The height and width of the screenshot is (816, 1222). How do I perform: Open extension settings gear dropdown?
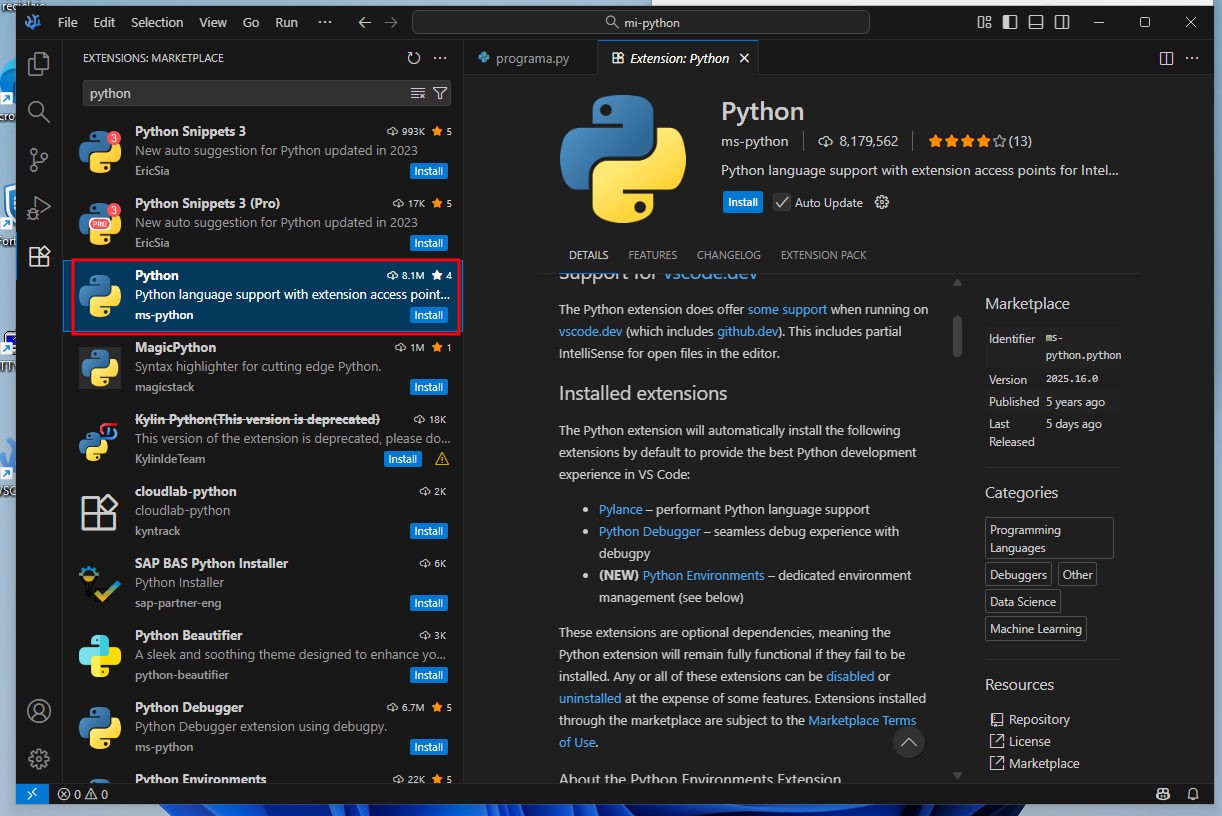point(882,202)
